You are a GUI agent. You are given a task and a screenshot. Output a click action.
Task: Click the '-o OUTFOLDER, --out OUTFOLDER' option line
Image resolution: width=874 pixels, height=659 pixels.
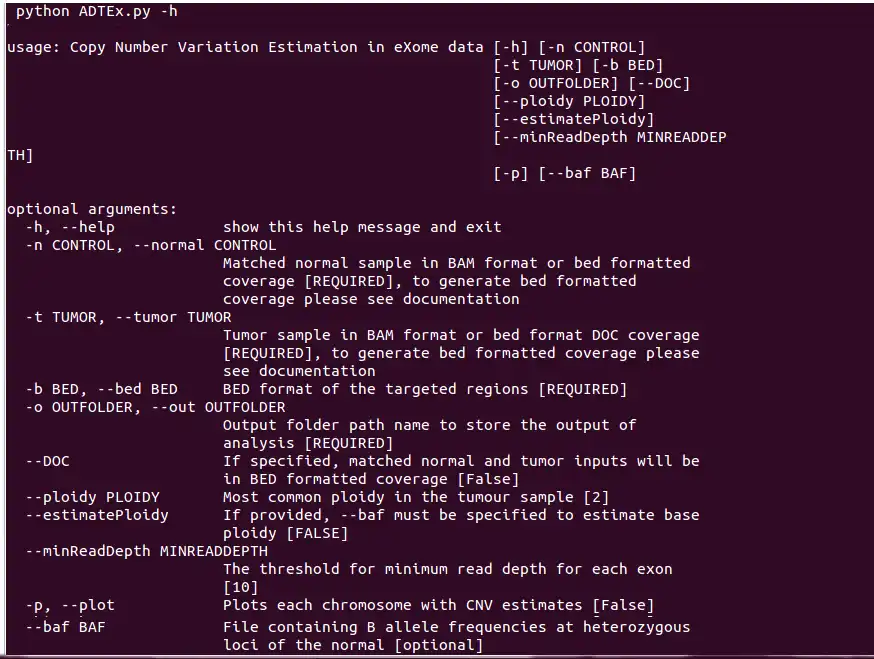pos(155,407)
